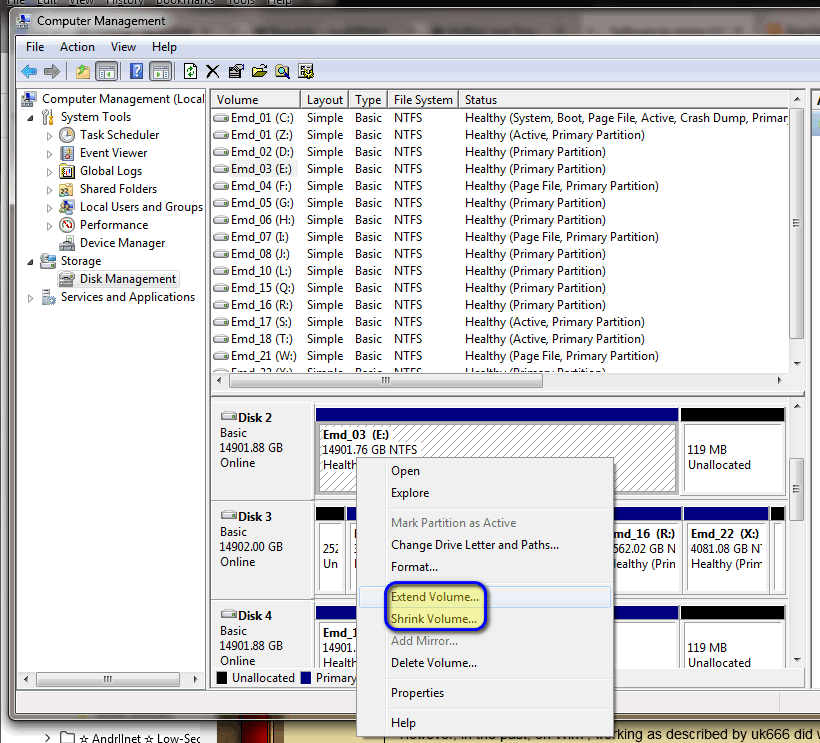Expand the Global Logs node

49,172
